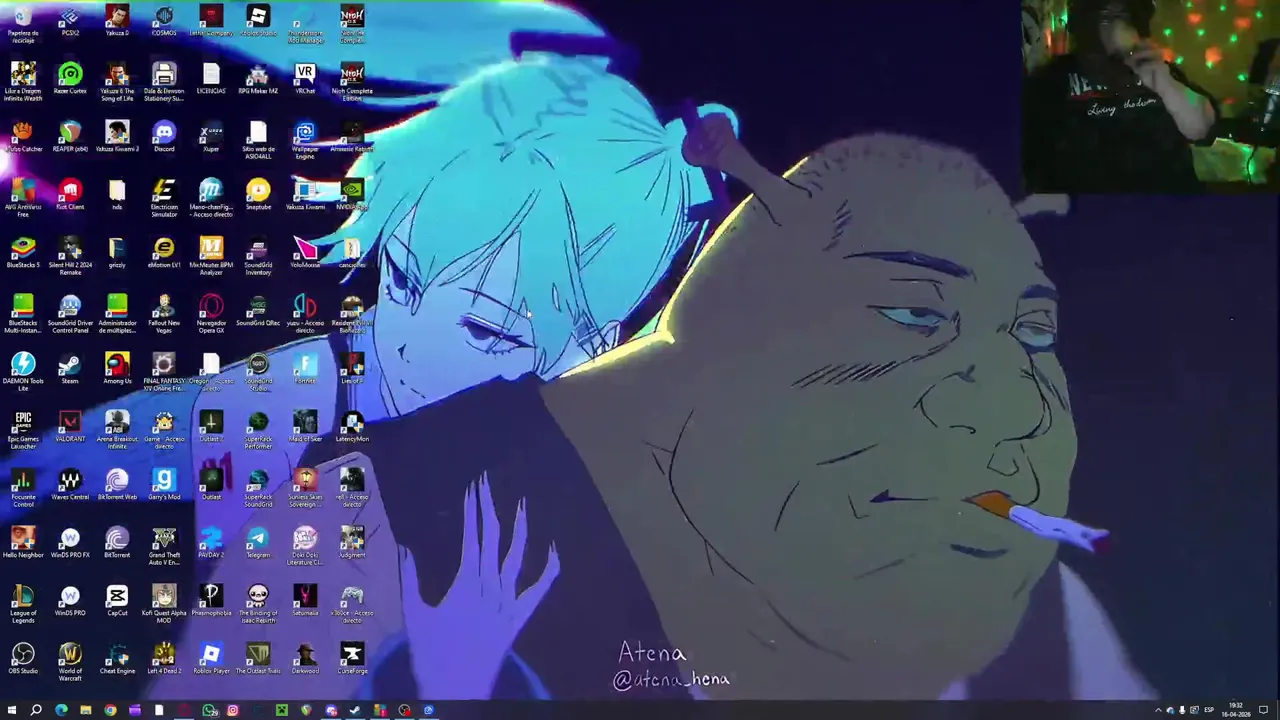Launch the PCSX2 emulator shortcut
Viewport: 1280px width, 720px height.
click(70, 22)
